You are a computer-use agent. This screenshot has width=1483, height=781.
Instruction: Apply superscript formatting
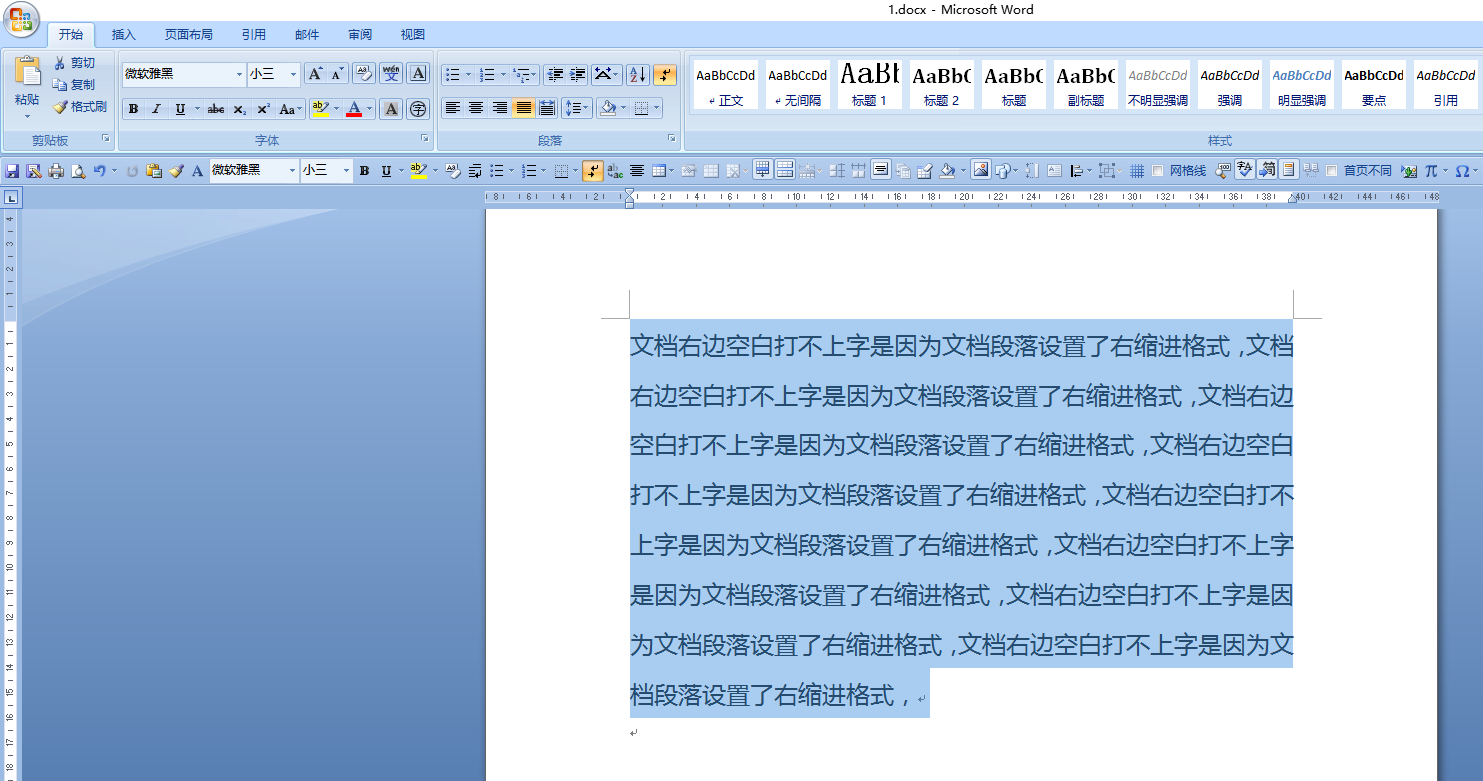coord(263,109)
